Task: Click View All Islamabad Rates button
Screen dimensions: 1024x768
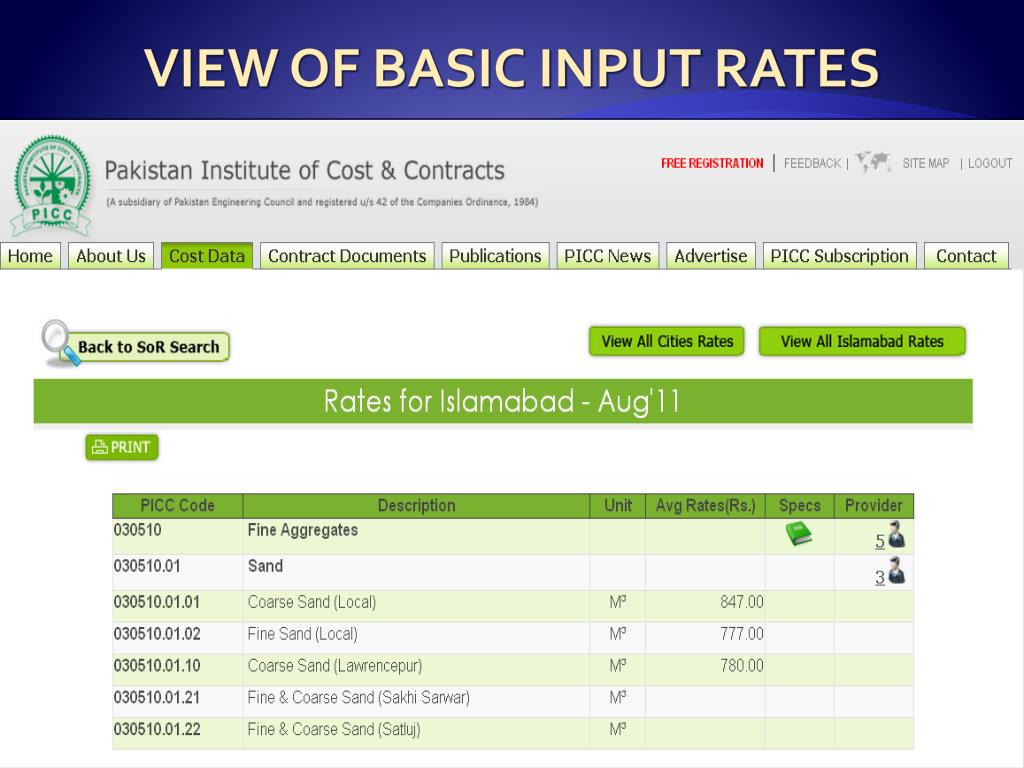Action: 862,342
